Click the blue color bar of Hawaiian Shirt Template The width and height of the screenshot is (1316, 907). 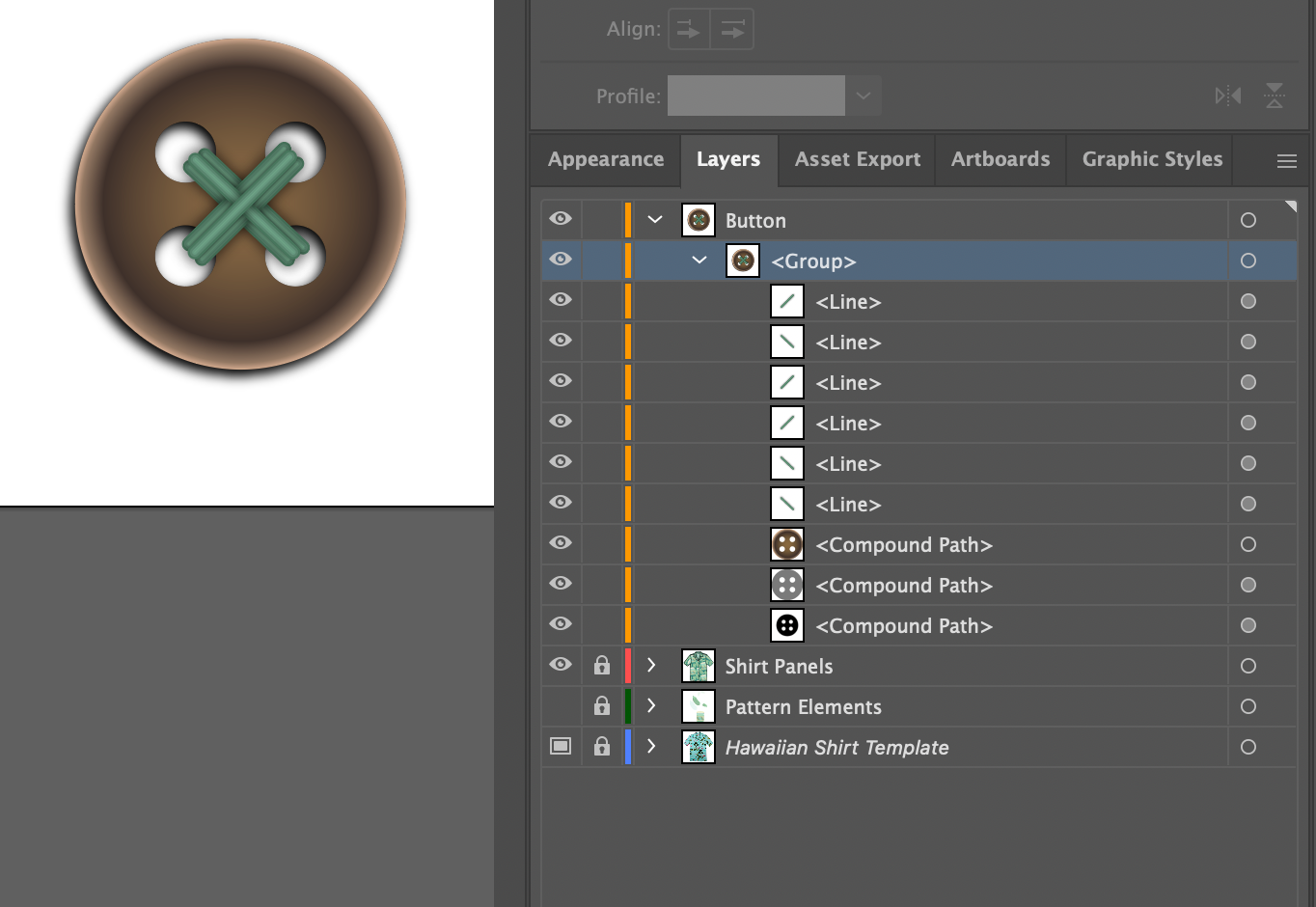tap(628, 747)
